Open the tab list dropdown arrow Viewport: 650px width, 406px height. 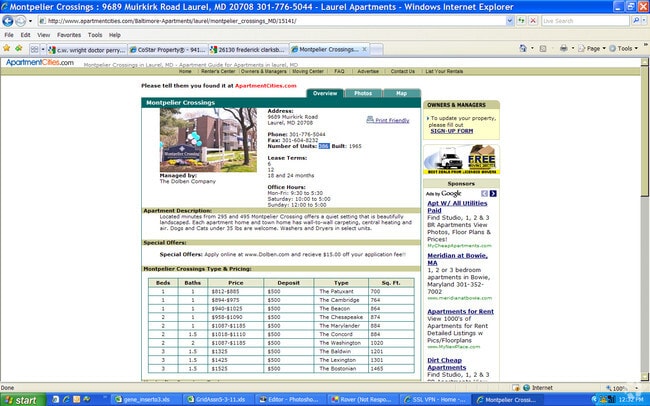coord(43,49)
